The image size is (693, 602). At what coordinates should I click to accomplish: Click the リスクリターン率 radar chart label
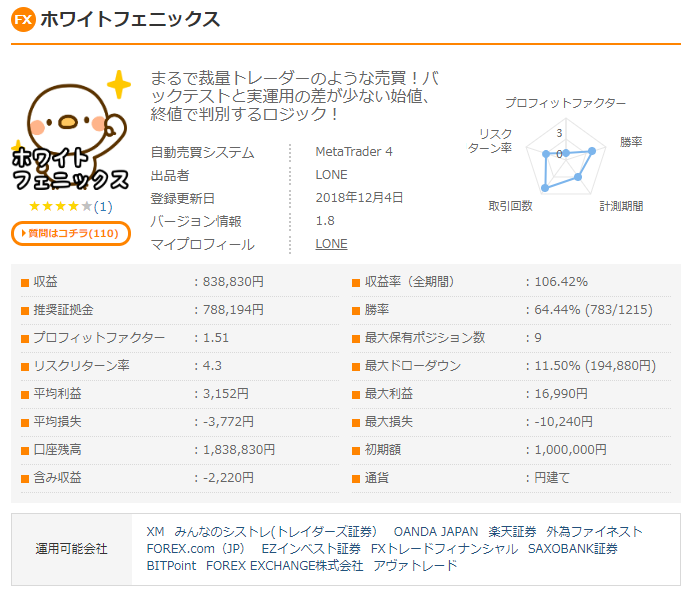coord(490,141)
